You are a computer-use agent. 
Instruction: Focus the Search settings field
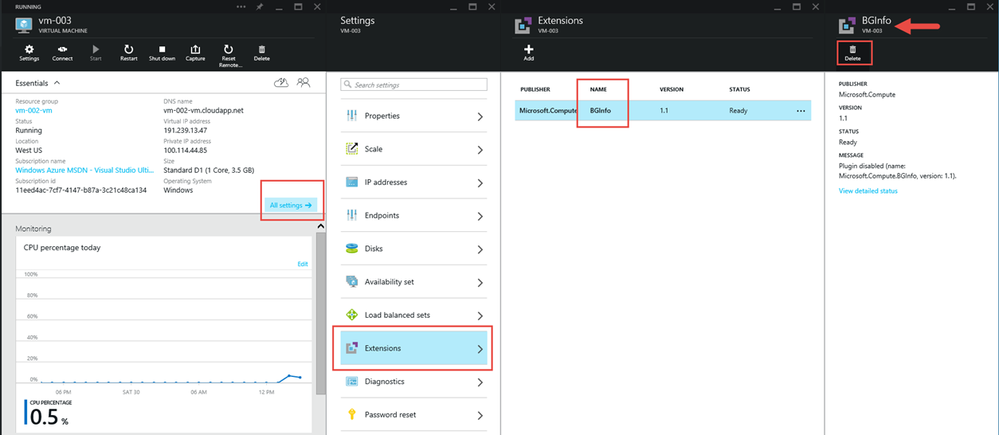tap(414, 85)
